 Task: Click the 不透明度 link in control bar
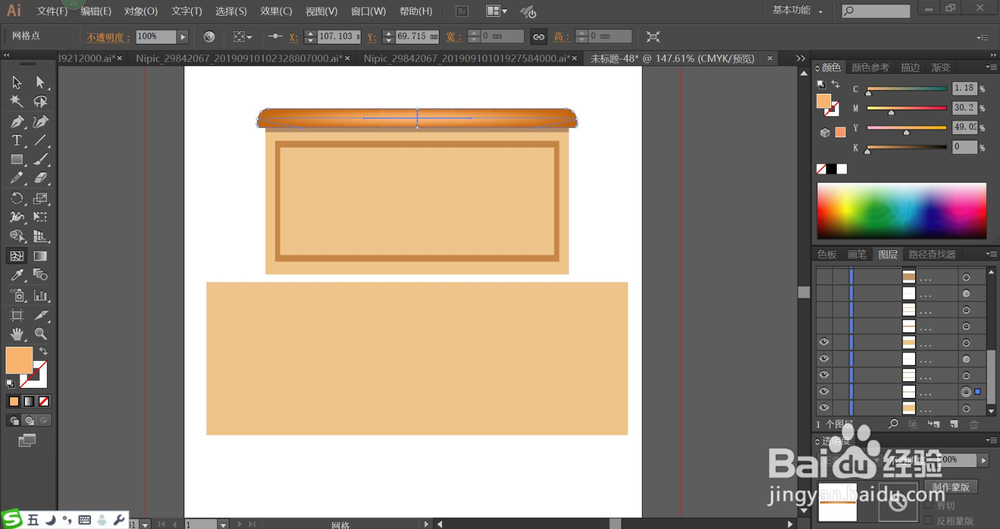[108, 38]
